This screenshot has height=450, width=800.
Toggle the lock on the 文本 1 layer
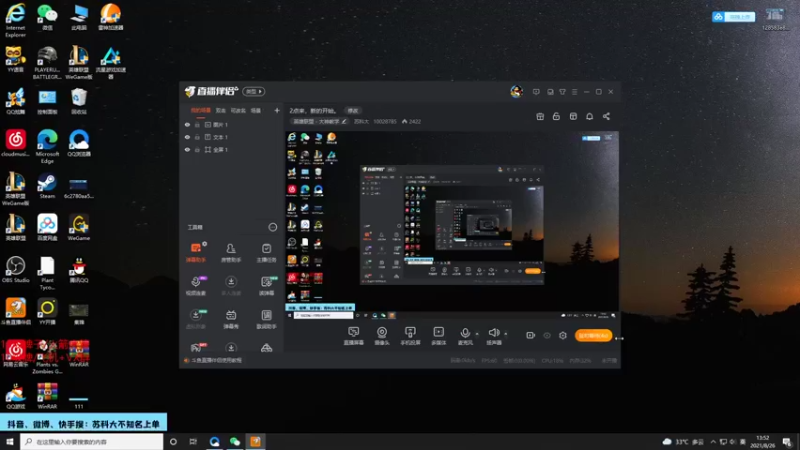click(197, 137)
